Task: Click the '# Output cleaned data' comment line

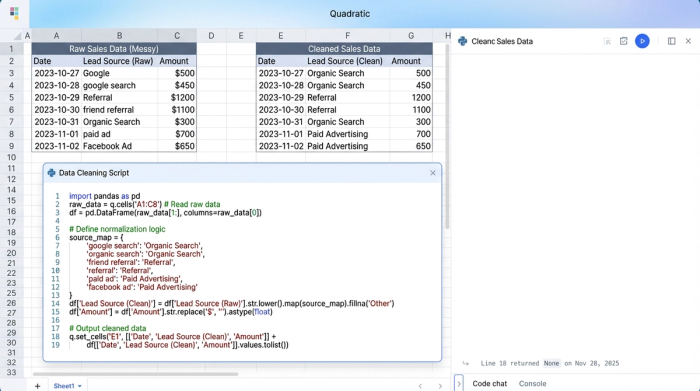Action: coord(108,328)
